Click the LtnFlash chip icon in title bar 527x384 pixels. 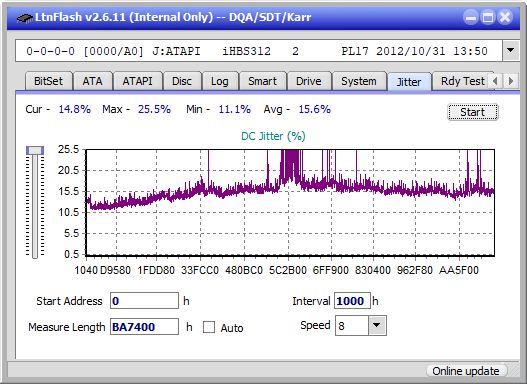24,17
